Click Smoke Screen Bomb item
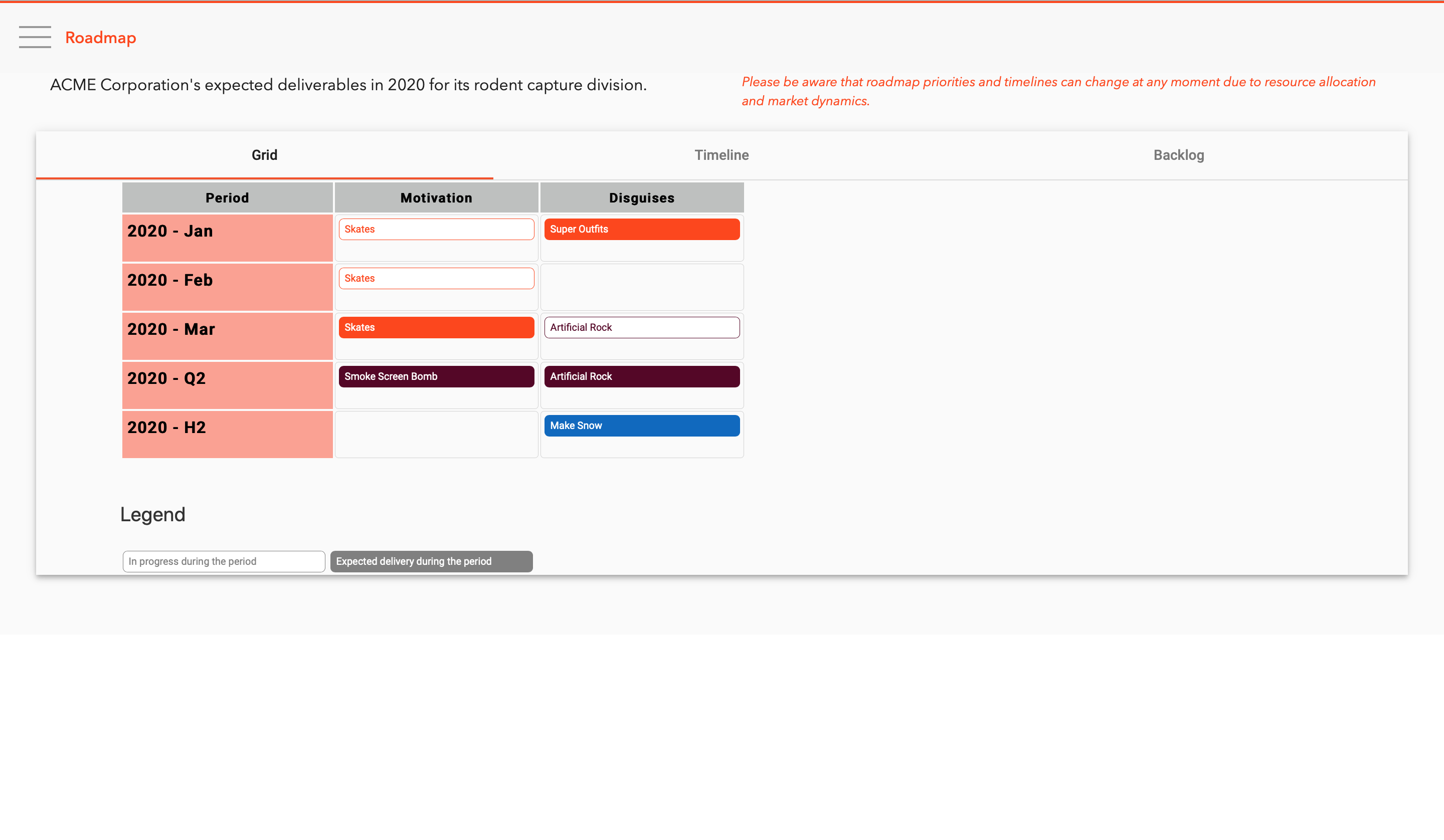 click(x=436, y=376)
